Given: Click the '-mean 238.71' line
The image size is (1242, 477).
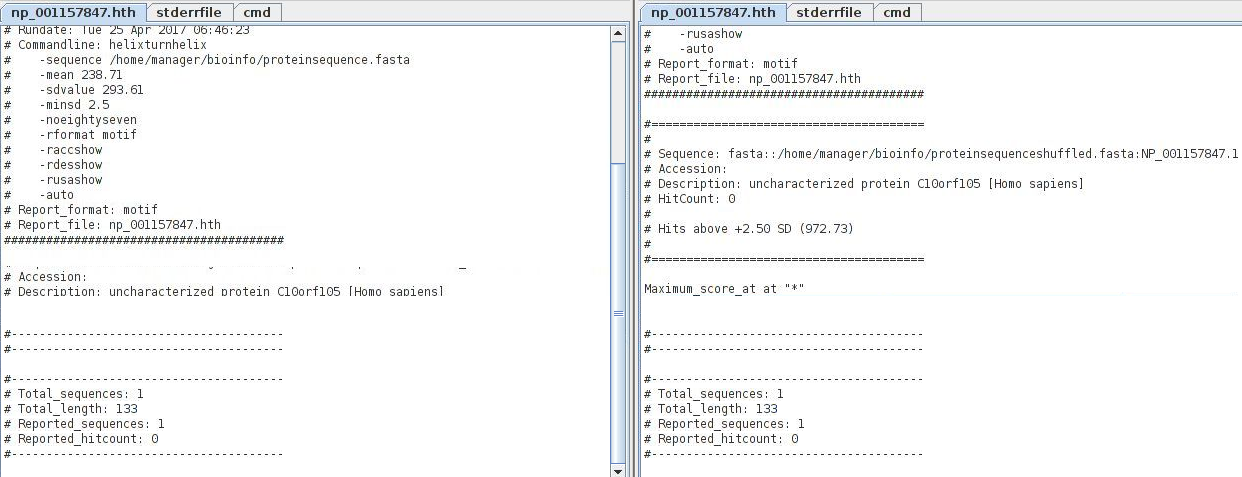Looking at the screenshot, I should pyautogui.click(x=81, y=75).
